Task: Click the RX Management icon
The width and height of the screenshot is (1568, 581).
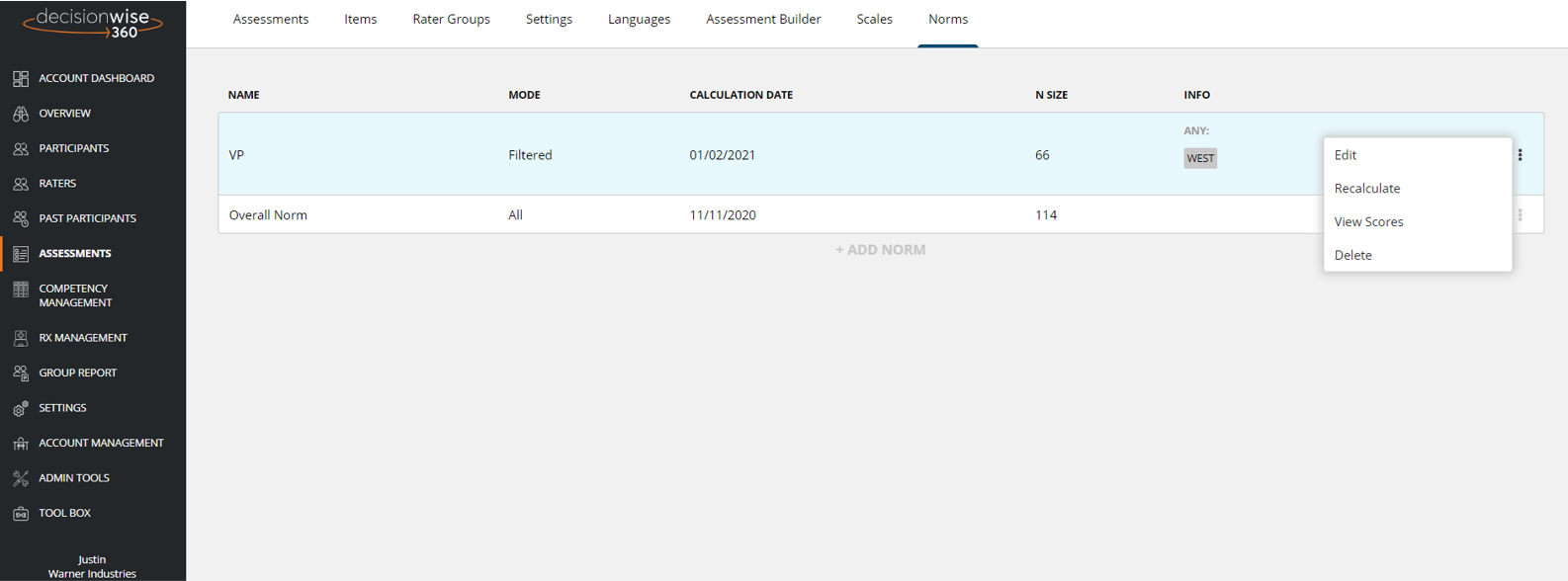Action: (x=21, y=338)
